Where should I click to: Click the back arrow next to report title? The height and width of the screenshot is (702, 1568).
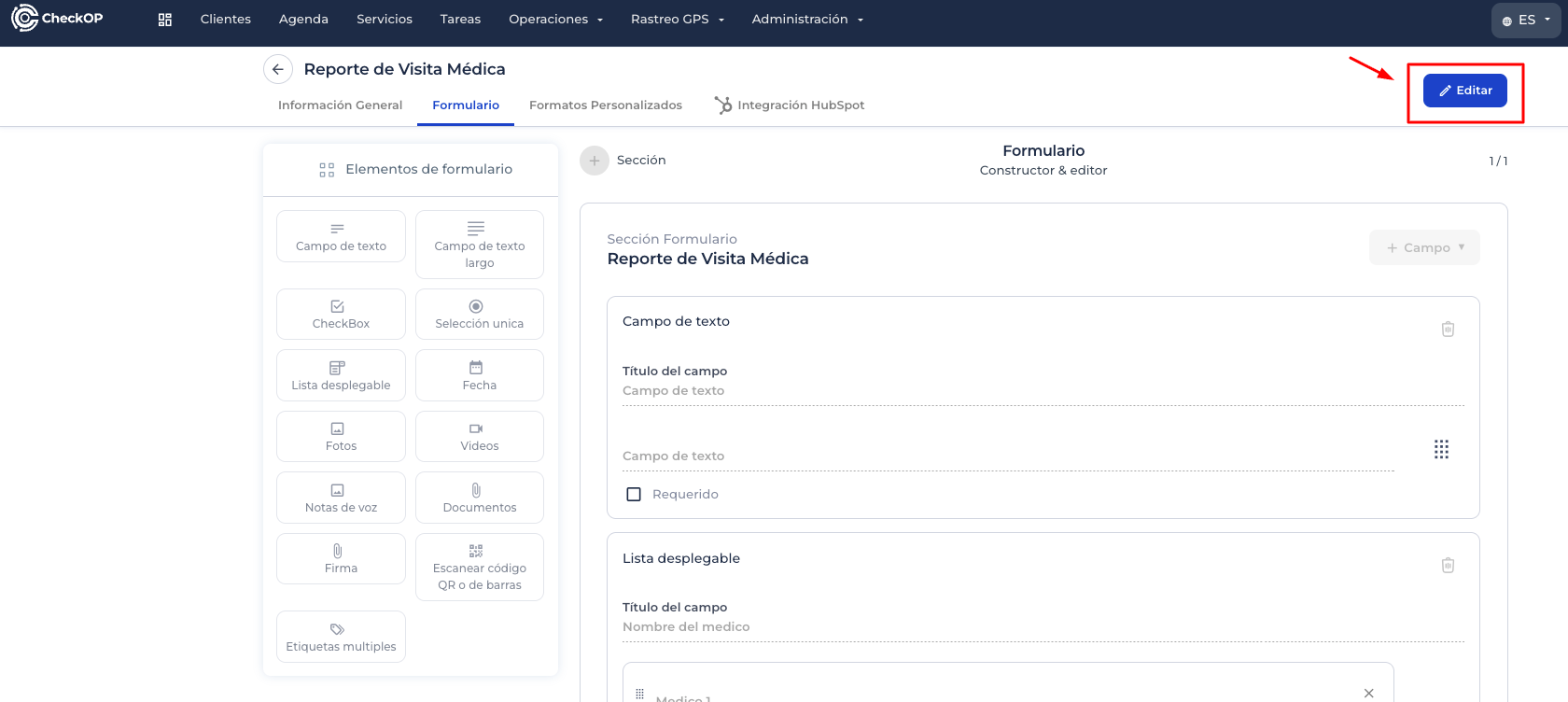click(277, 69)
